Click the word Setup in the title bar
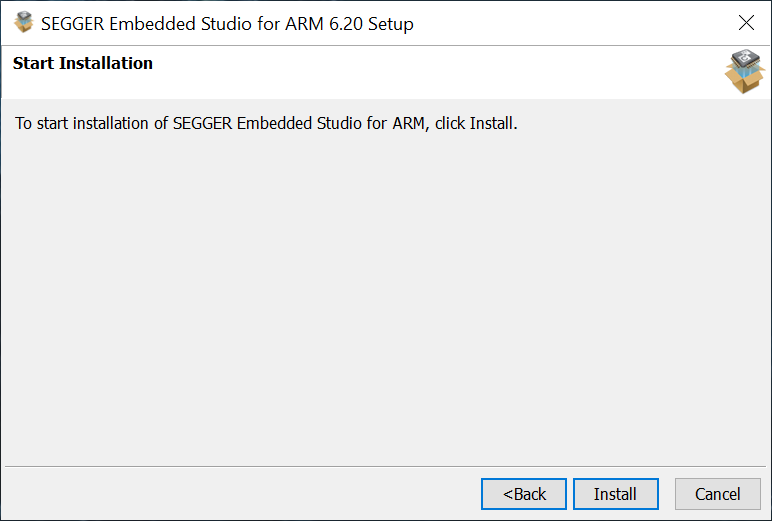The width and height of the screenshot is (772, 521). point(391,23)
